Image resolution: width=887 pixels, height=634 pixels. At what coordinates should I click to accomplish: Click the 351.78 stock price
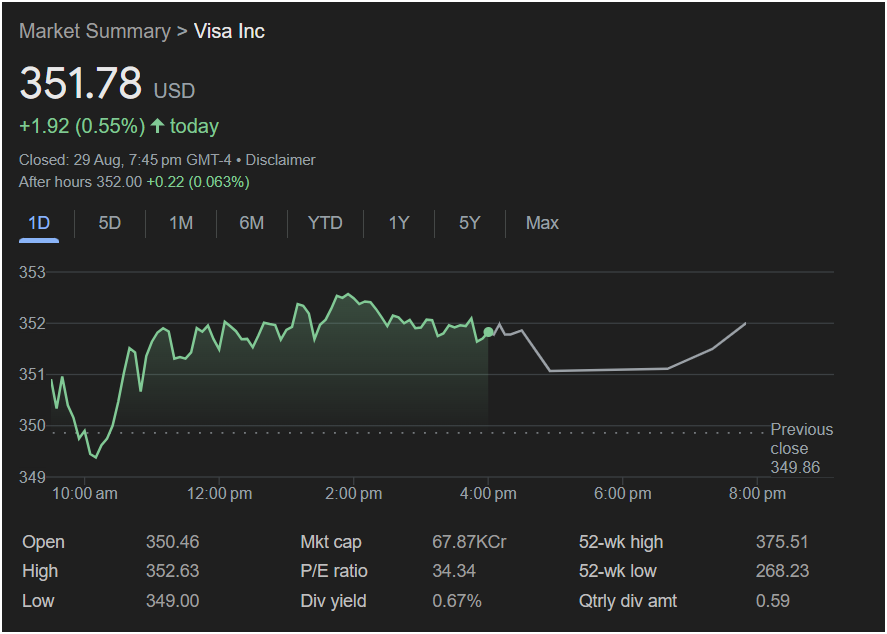click(81, 84)
